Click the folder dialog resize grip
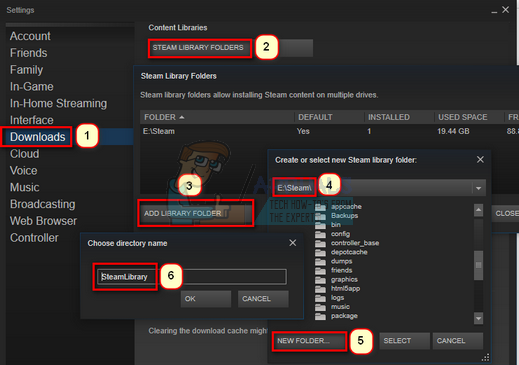This screenshot has width=519, height=365. point(485,357)
